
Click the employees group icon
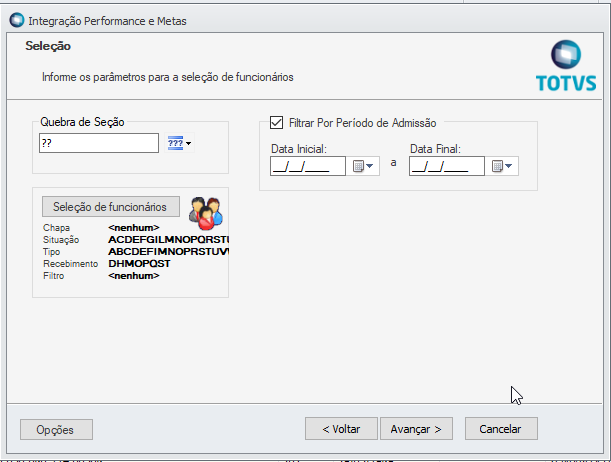click(x=205, y=208)
